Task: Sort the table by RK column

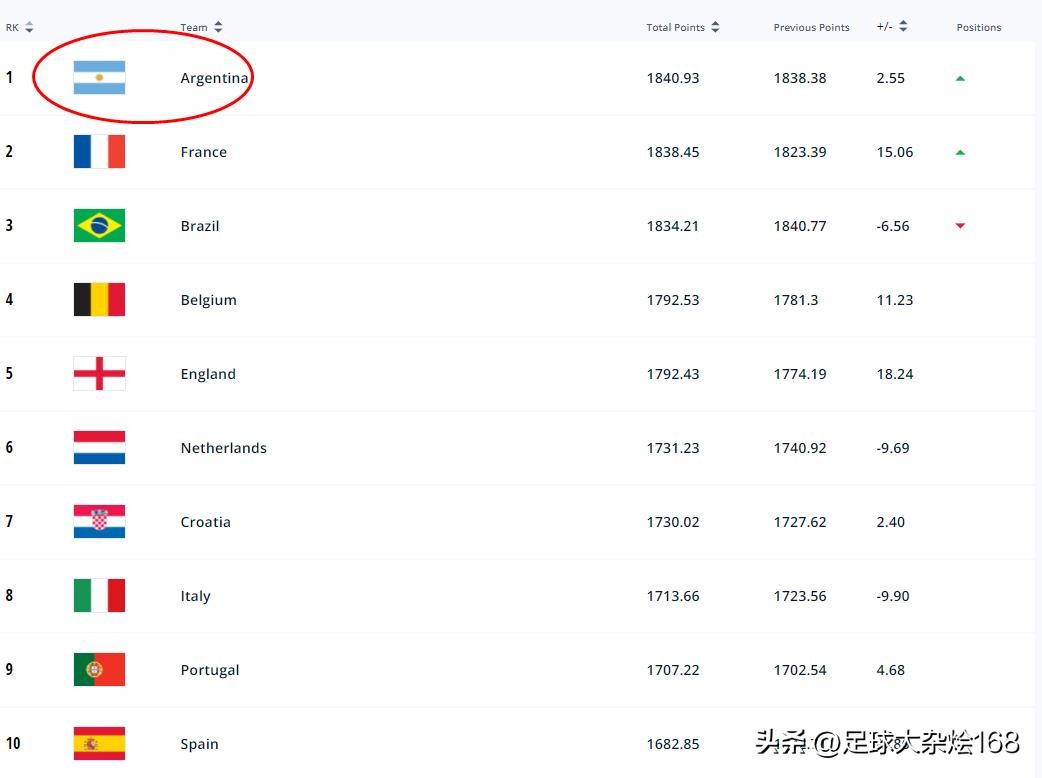Action: [x=27, y=26]
